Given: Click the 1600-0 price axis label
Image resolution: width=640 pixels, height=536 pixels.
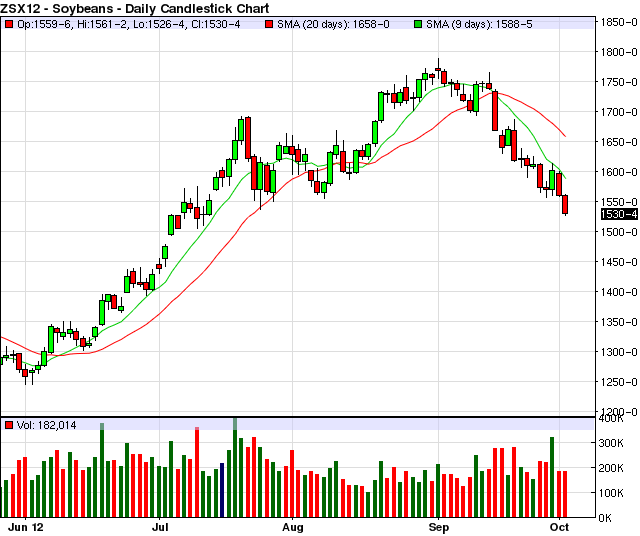Looking at the screenshot, I should pyautogui.click(x=619, y=172).
